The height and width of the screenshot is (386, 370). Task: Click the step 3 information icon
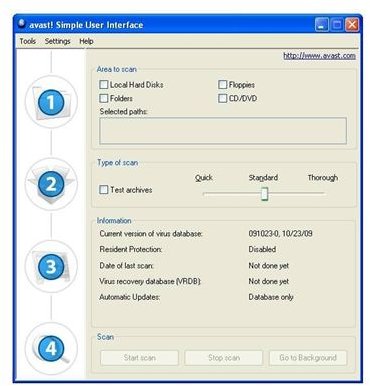point(51,267)
